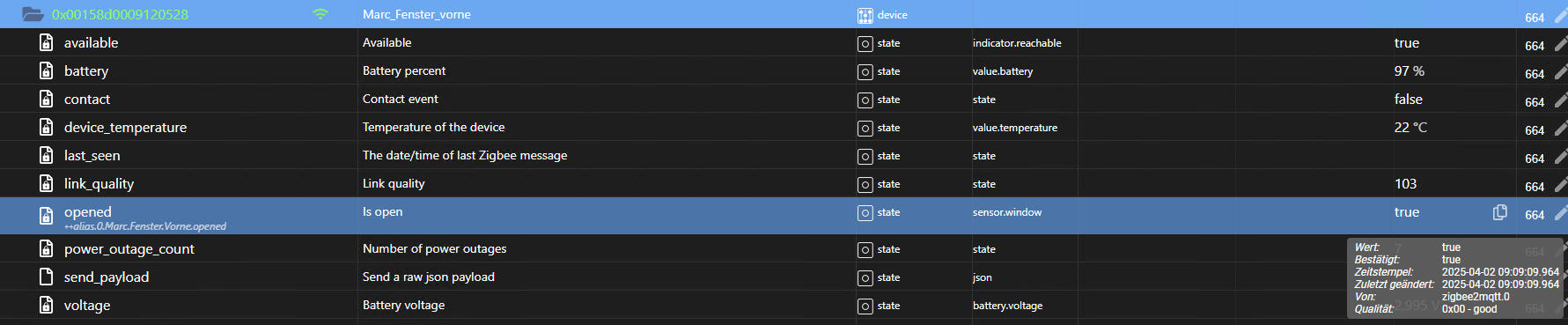Toggle the opened value true
Image resolution: width=1568 pixels, height=325 pixels.
click(1406, 211)
